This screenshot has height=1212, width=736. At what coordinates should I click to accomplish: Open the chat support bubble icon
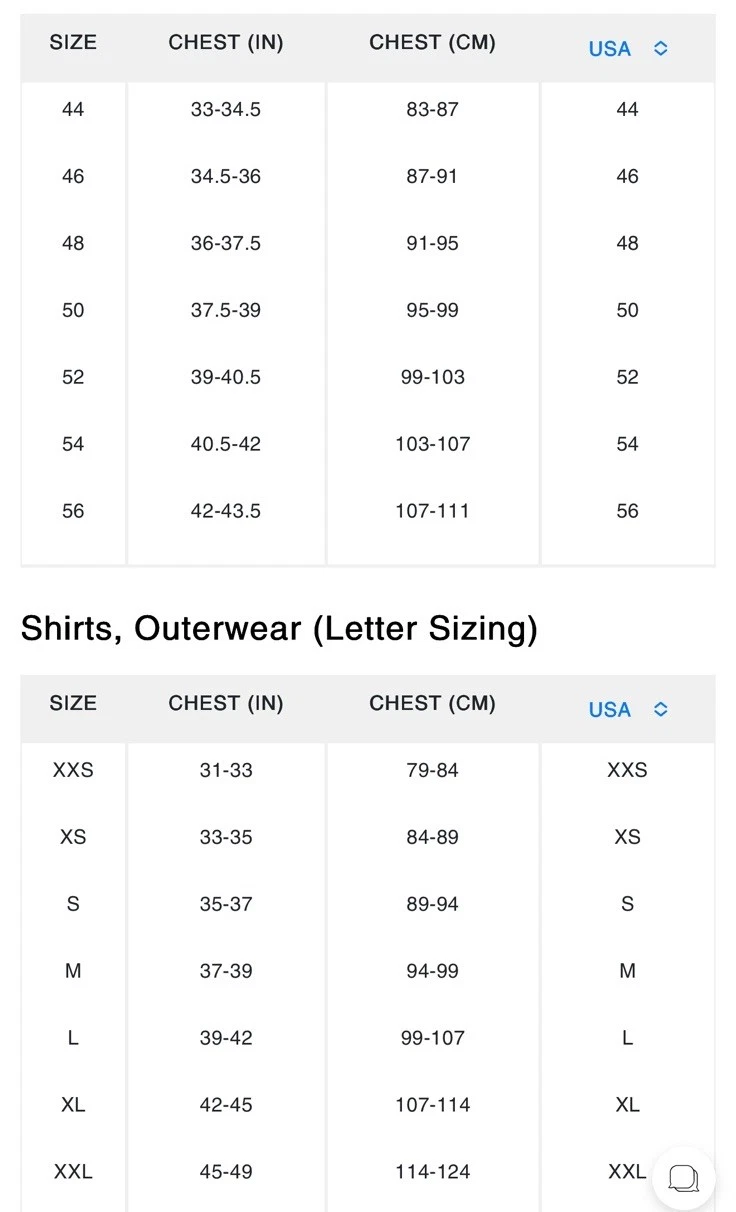683,1177
